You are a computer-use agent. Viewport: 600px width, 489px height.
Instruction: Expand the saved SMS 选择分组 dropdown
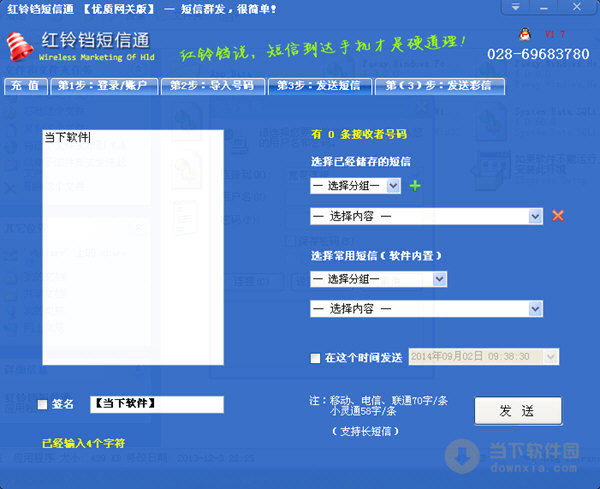[393, 186]
